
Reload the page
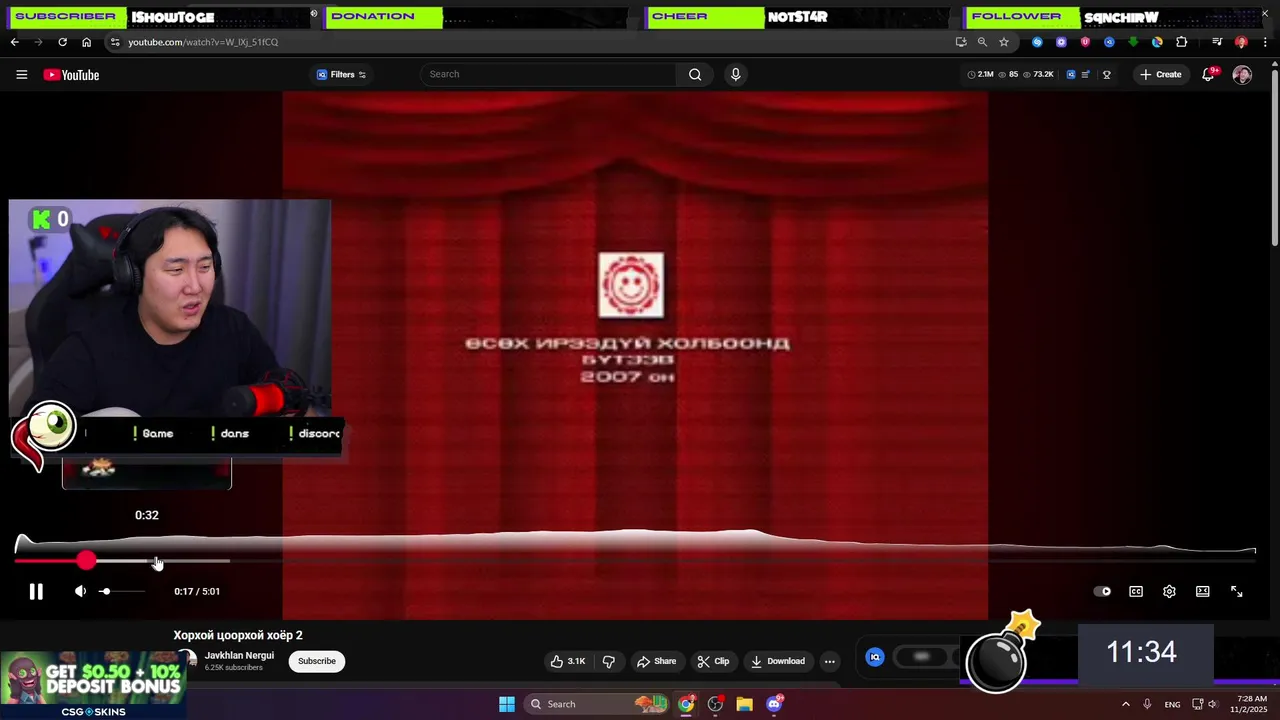(62, 42)
